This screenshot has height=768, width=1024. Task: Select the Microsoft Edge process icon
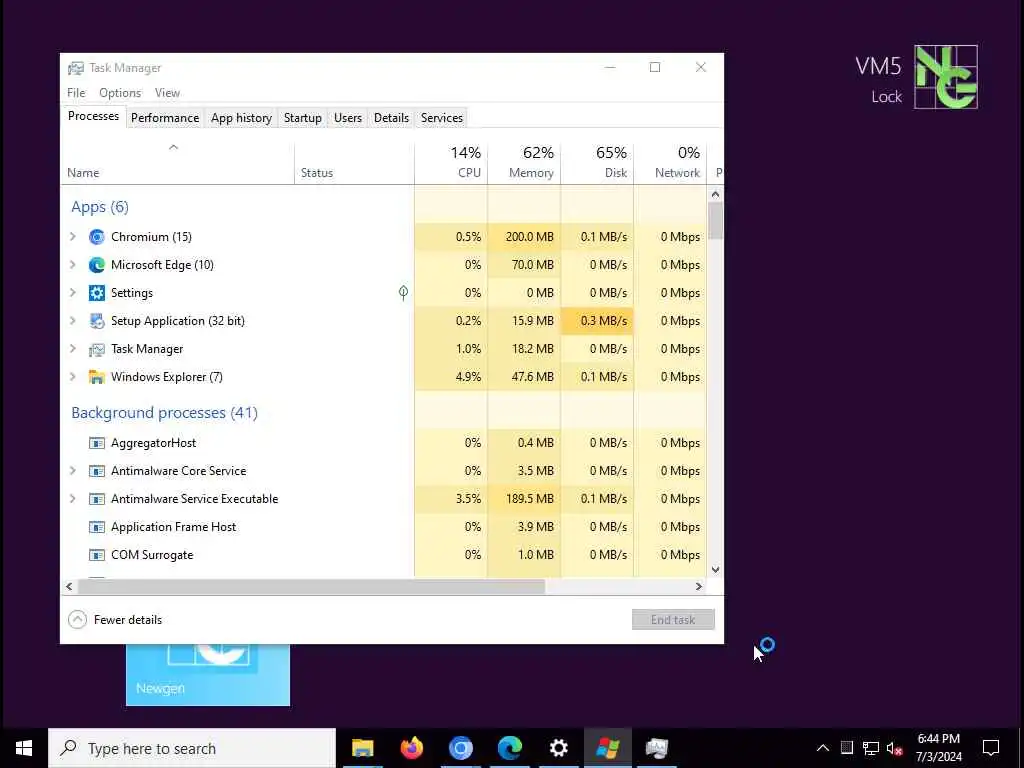97,265
